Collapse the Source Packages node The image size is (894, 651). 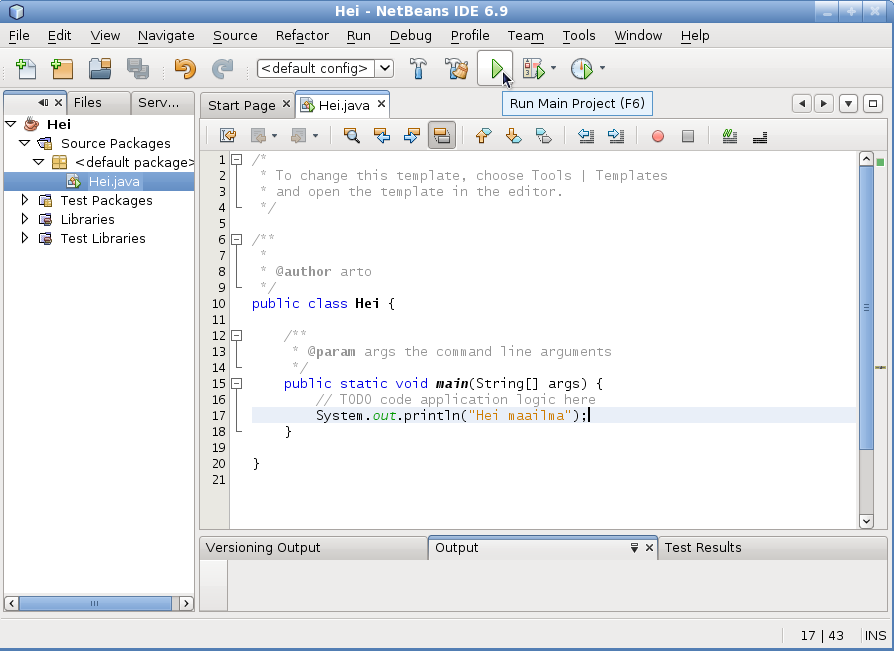tap(25, 143)
